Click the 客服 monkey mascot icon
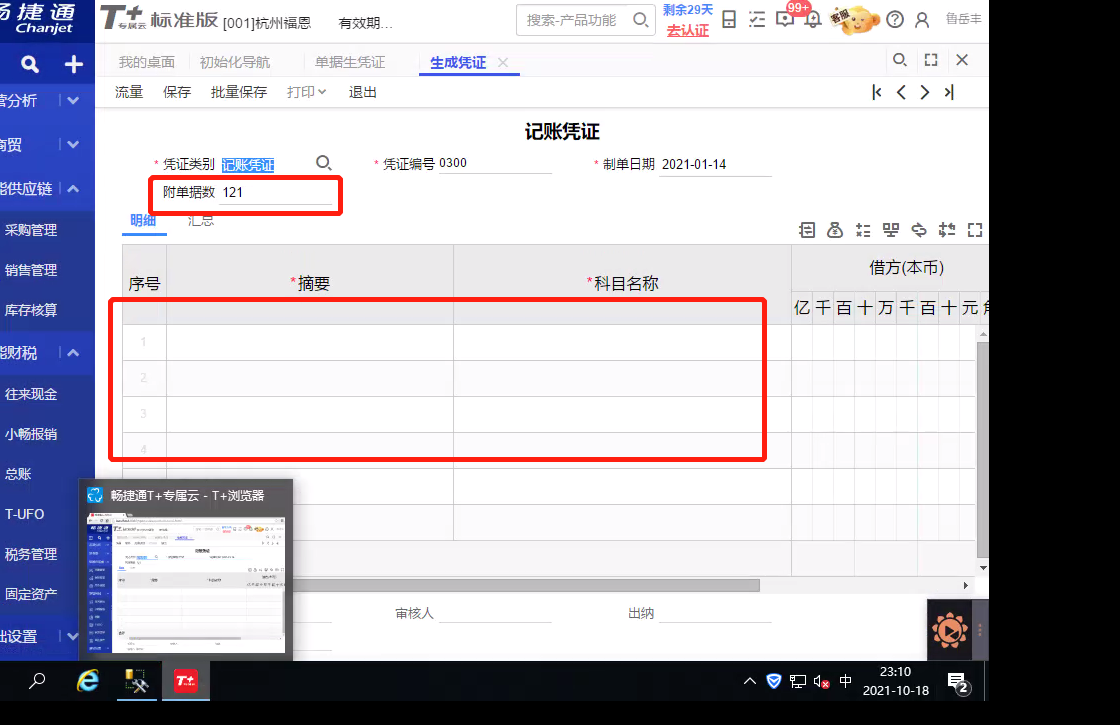This screenshot has height=725, width=1120. [854, 20]
